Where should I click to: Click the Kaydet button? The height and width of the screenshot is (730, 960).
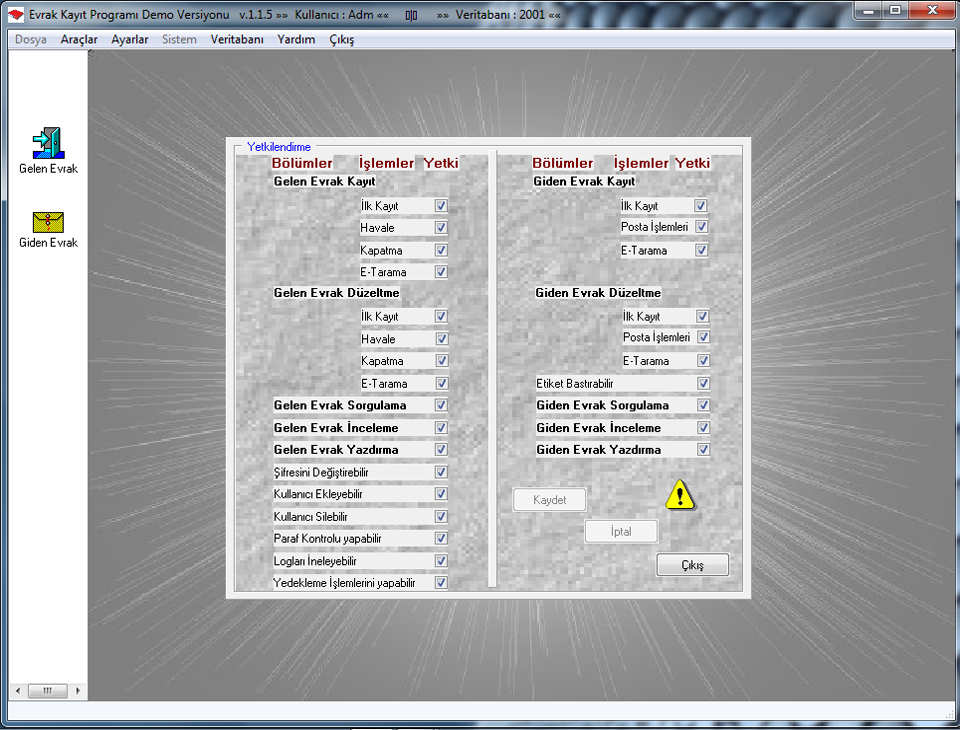pos(549,500)
